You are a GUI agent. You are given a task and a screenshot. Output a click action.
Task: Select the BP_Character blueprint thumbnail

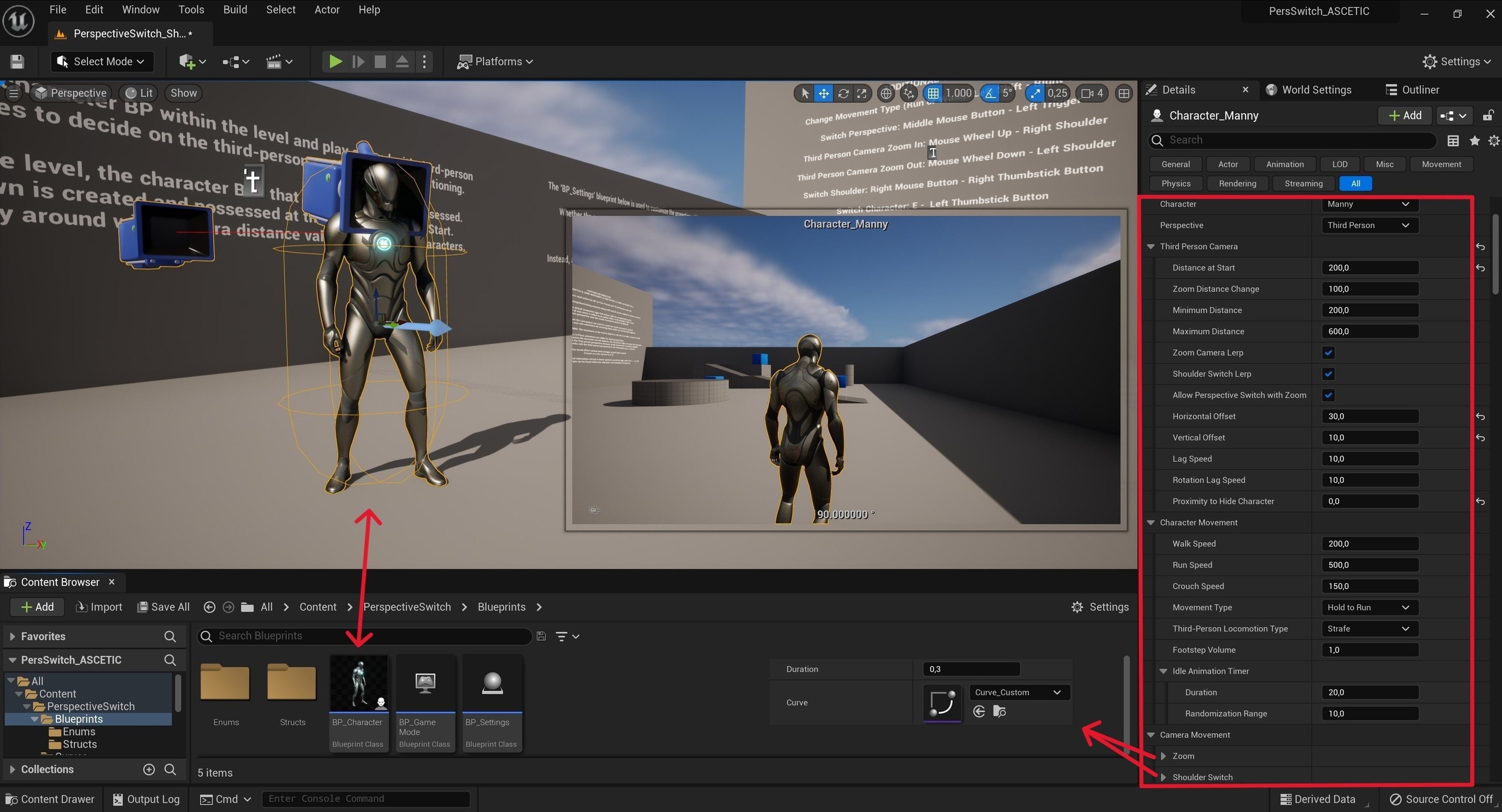358,703
